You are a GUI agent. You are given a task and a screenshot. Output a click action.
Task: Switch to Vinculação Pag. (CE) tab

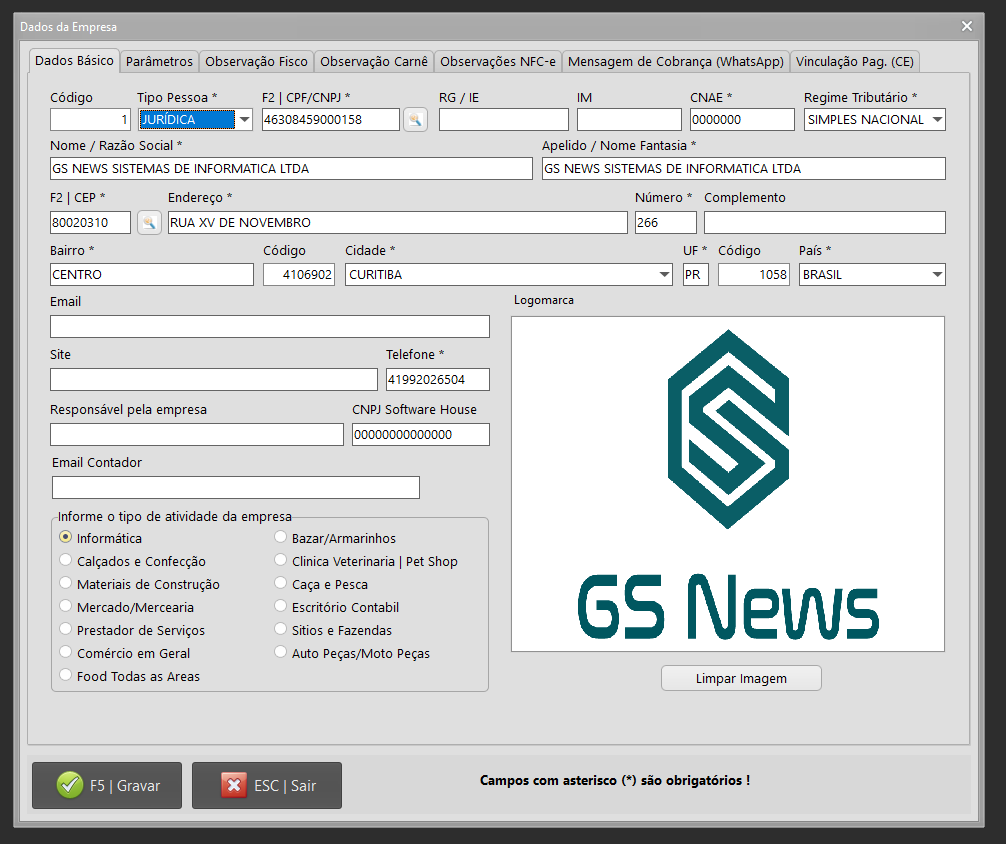855,62
